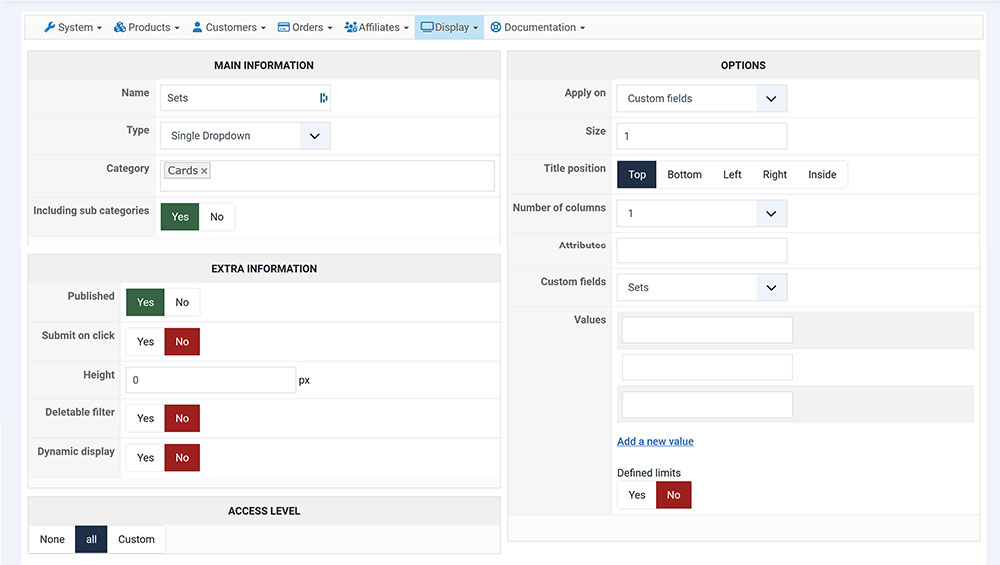Click the person icon beside Customers
Image resolution: width=1000 pixels, height=565 pixels.
[x=198, y=27]
